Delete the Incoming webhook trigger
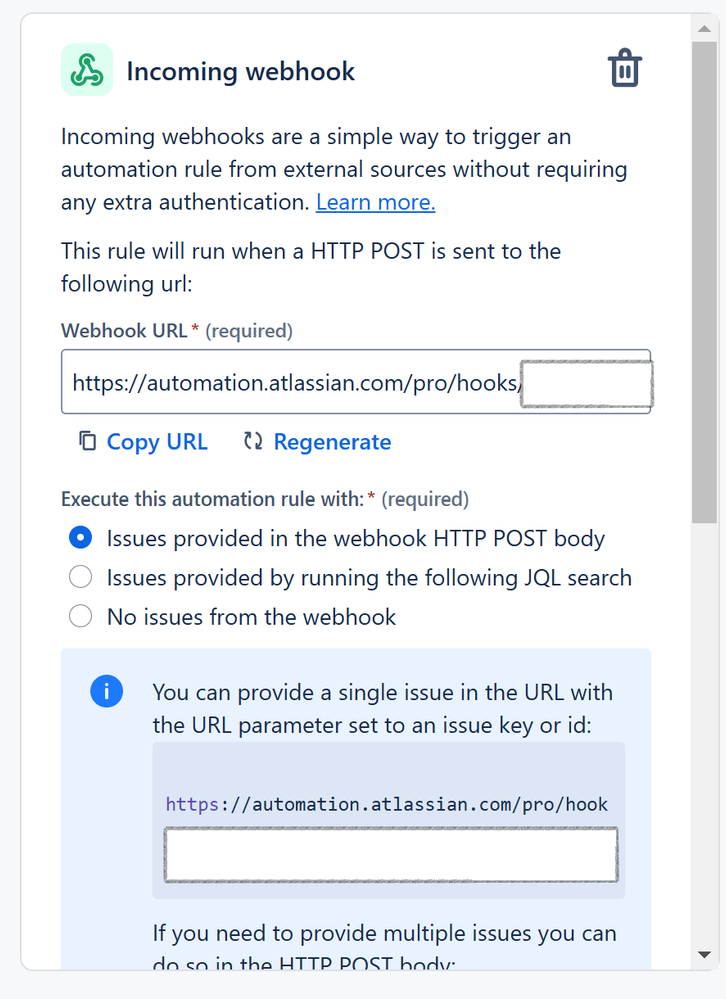Screen dimensions: 726x999 [x=624, y=69]
